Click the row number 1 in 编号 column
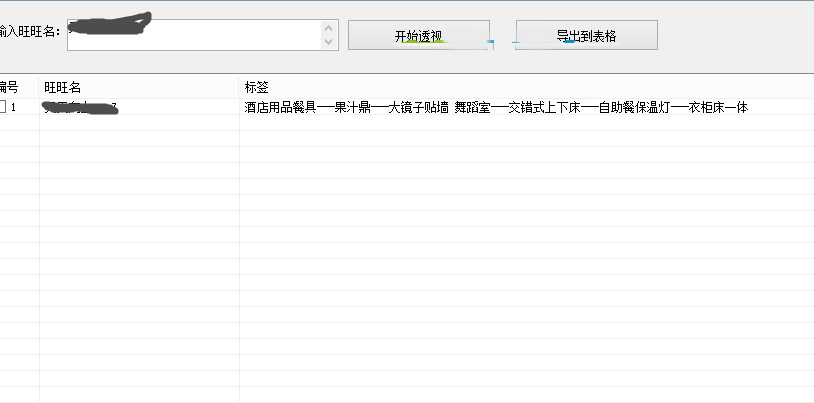The height and width of the screenshot is (403, 814). click(x=14, y=107)
